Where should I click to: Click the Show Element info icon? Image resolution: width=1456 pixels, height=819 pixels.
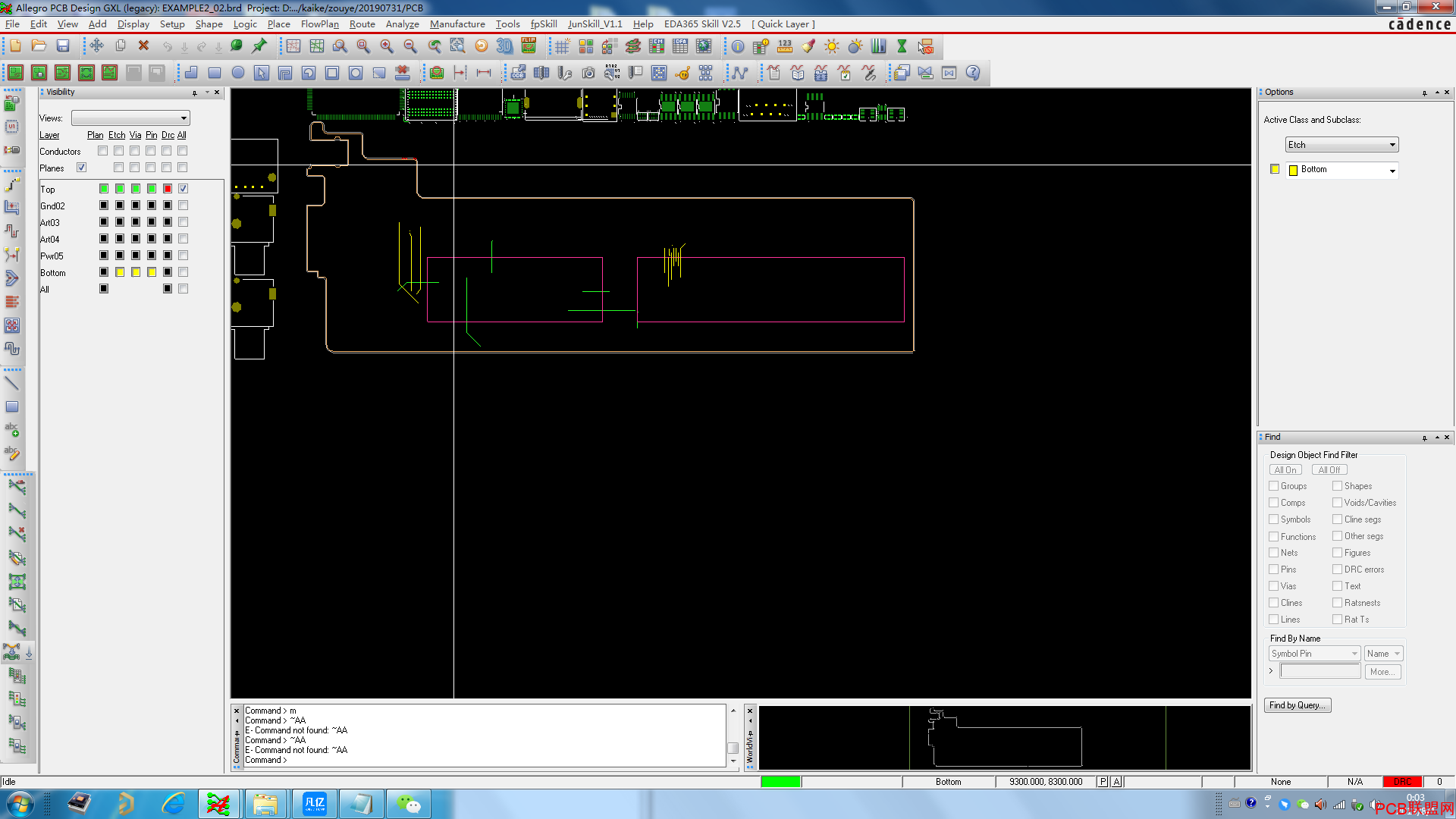[737, 46]
